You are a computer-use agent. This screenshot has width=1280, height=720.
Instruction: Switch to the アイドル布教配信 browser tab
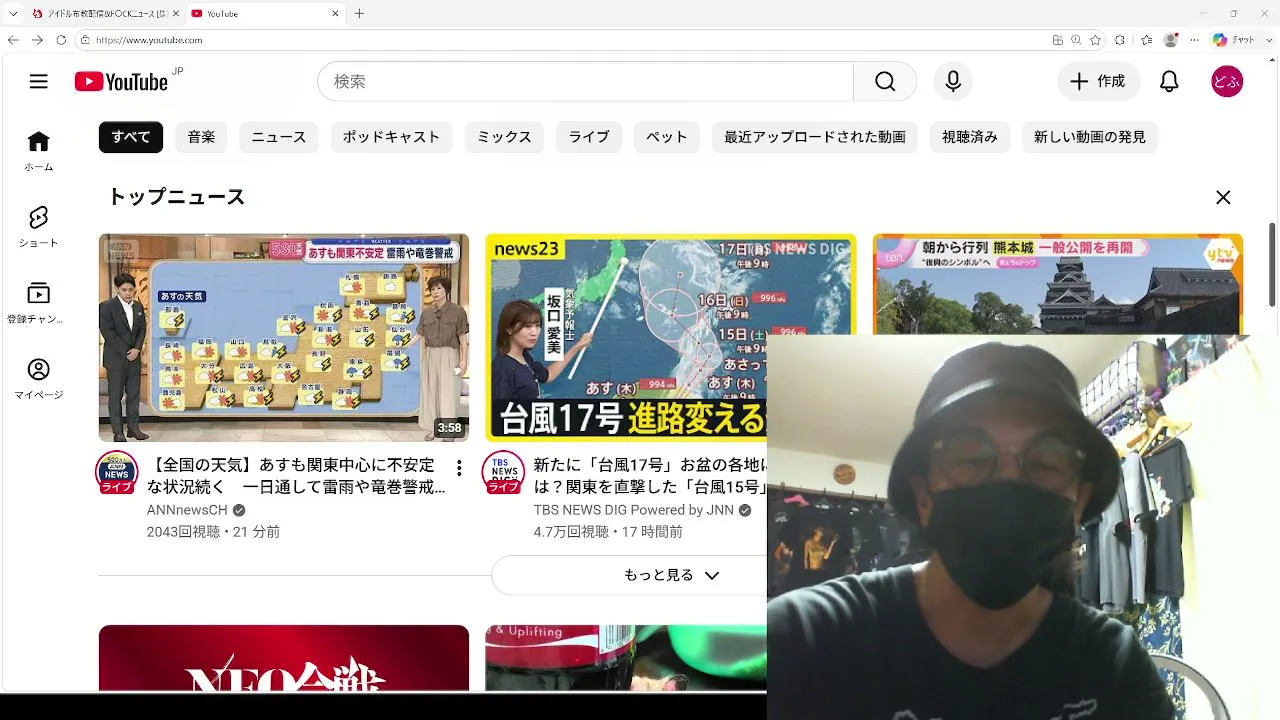[104, 14]
